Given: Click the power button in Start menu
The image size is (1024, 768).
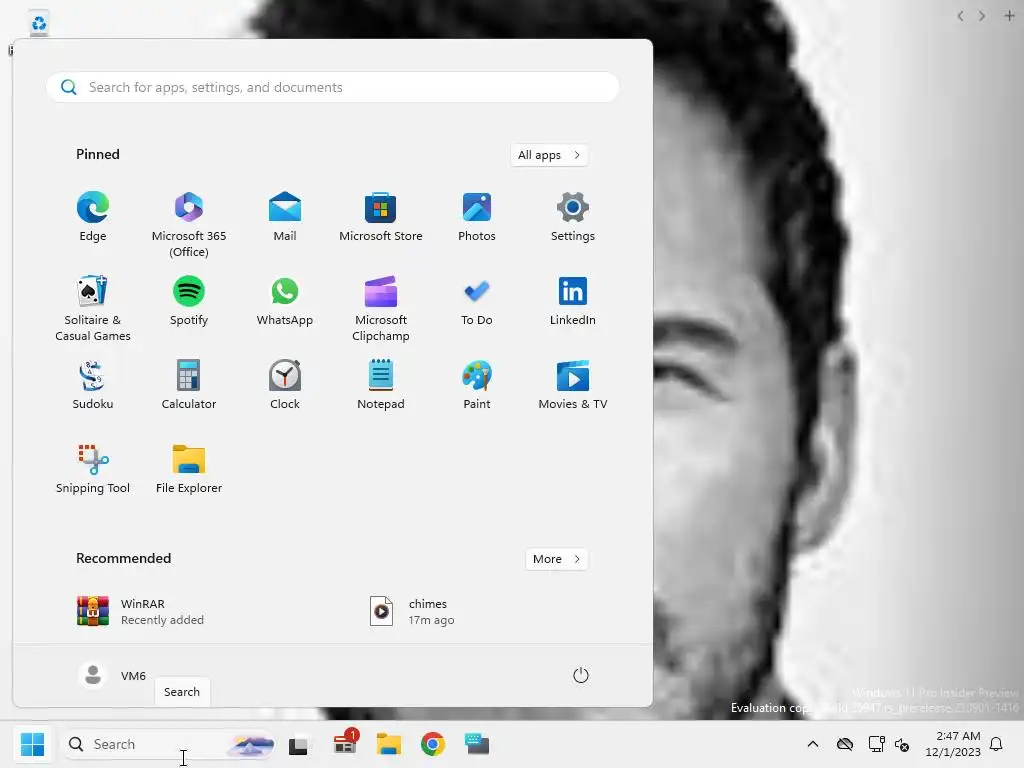Looking at the screenshot, I should (581, 675).
